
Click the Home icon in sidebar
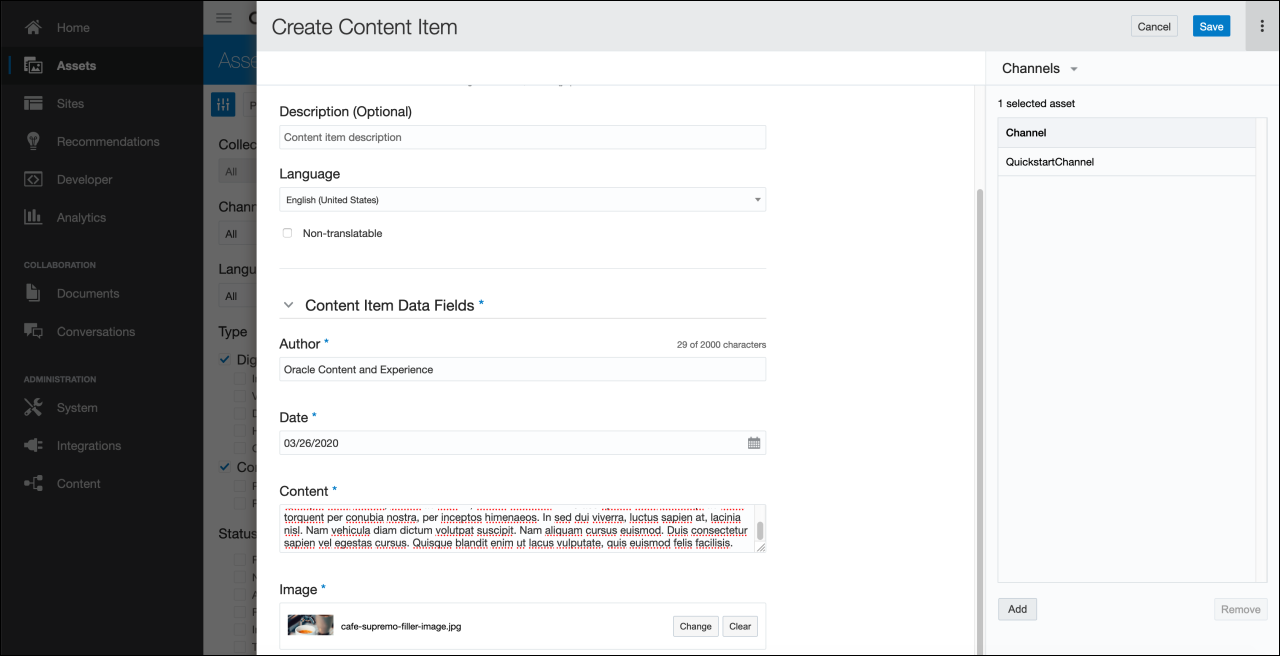click(33, 28)
